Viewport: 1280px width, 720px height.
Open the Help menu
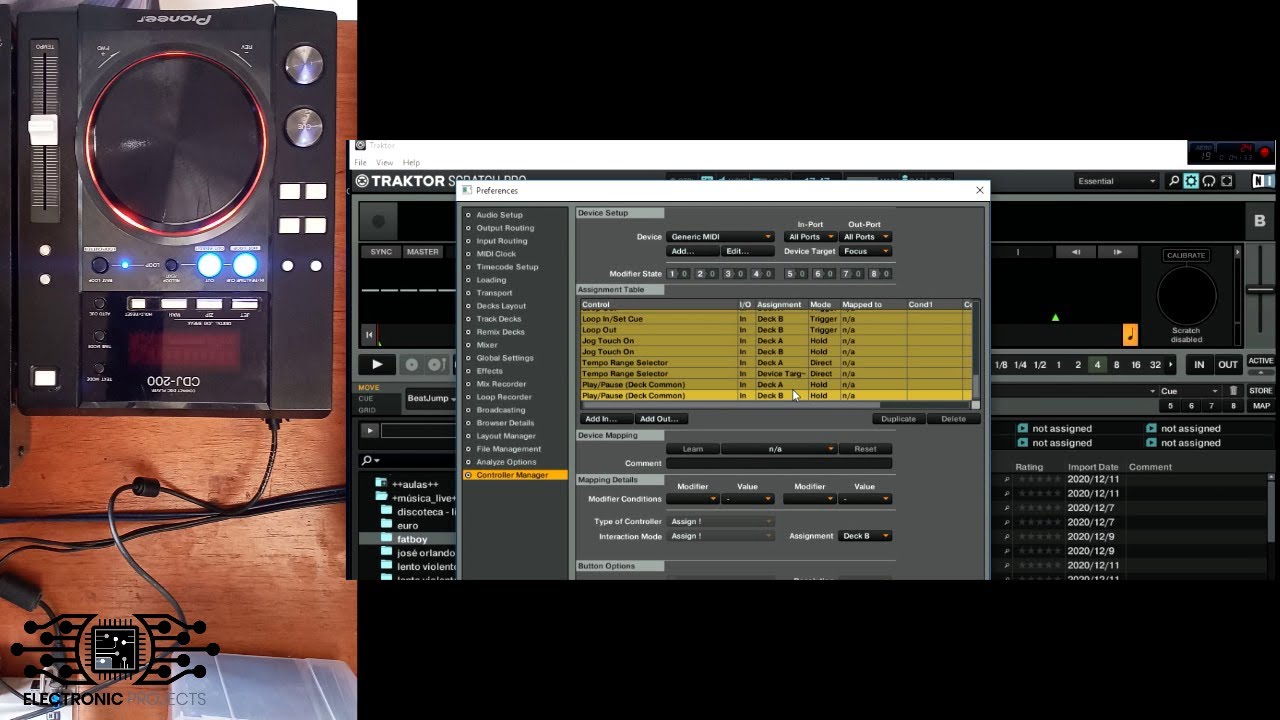[411, 162]
